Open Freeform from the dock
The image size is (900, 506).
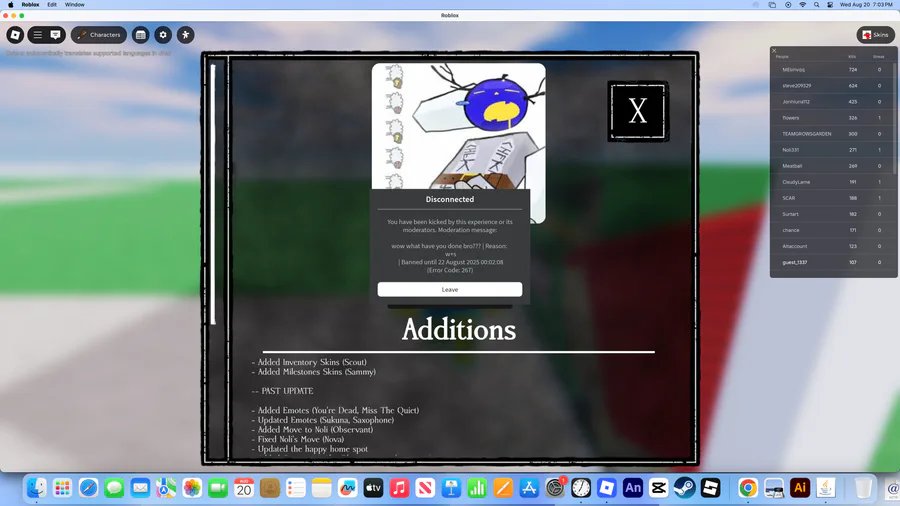(x=347, y=488)
